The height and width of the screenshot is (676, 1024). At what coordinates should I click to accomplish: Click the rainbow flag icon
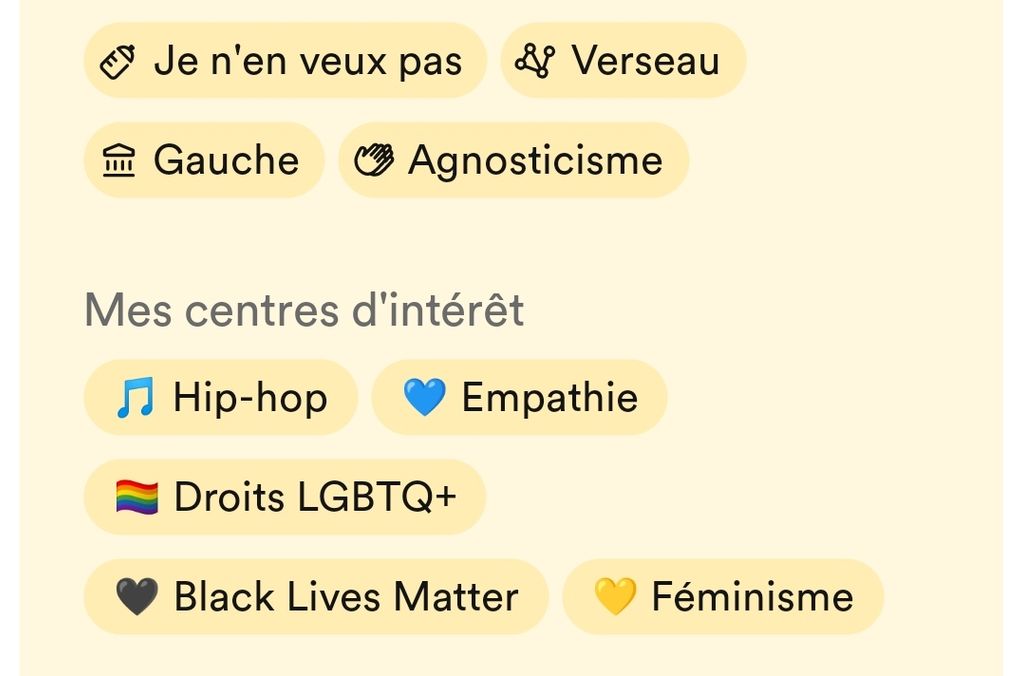[137, 497]
